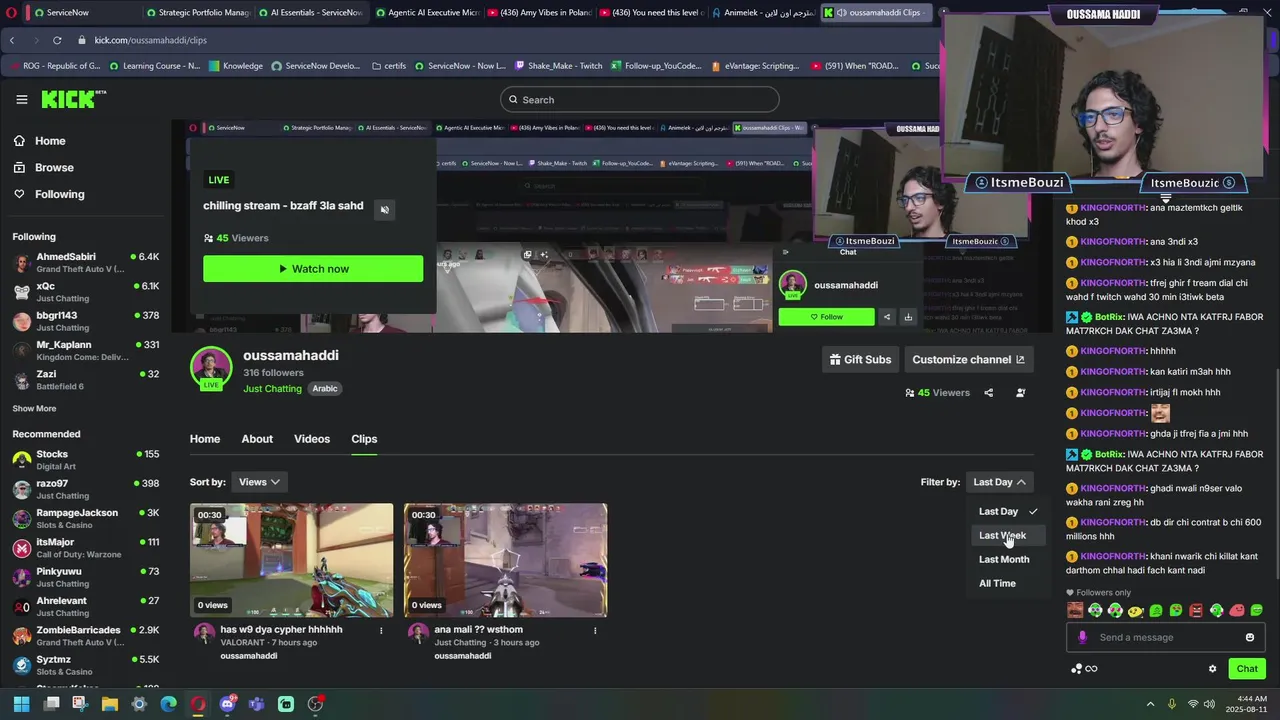Play the 'has w9 dya cypher' clip thumbnail
Viewport: 1280px width, 720px height.
click(292, 560)
